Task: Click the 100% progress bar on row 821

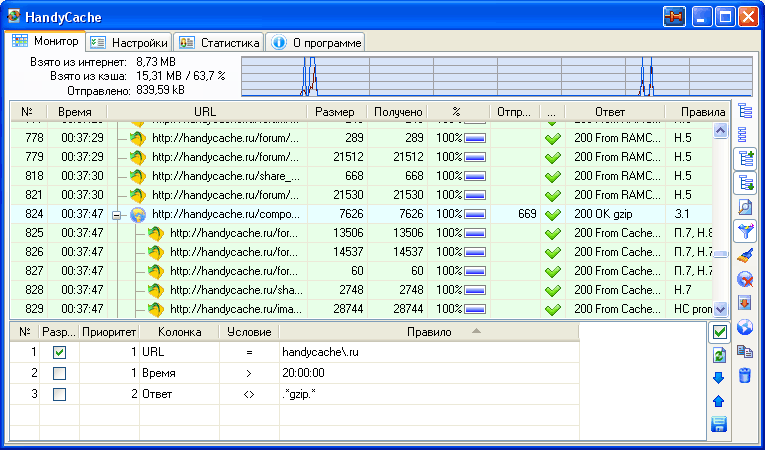Action: click(475, 196)
